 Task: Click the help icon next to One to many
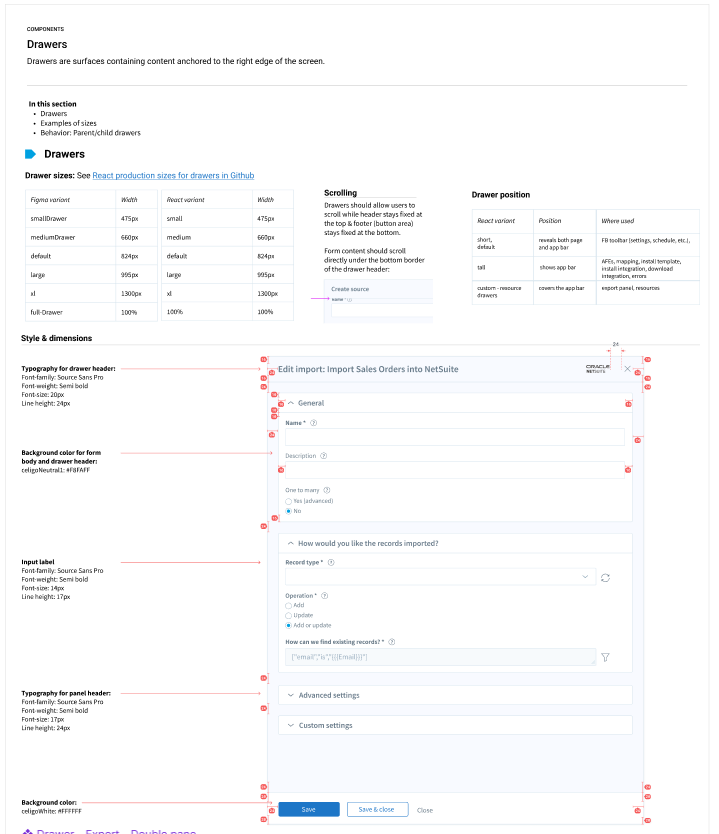coord(324,490)
